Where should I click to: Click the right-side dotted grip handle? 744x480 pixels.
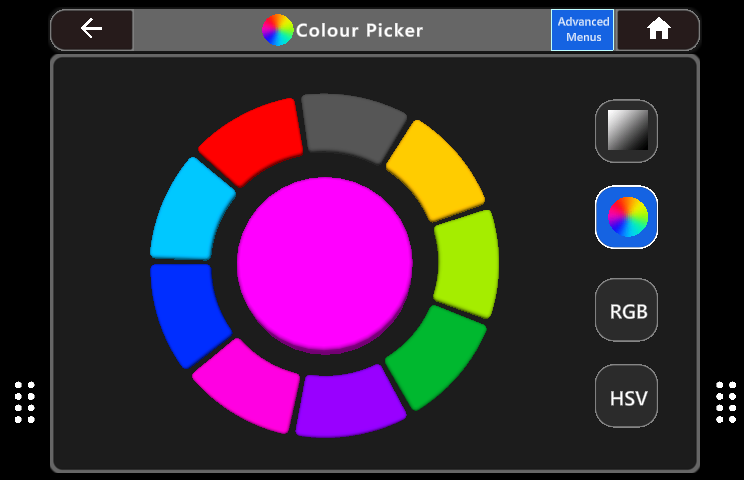[725, 402]
